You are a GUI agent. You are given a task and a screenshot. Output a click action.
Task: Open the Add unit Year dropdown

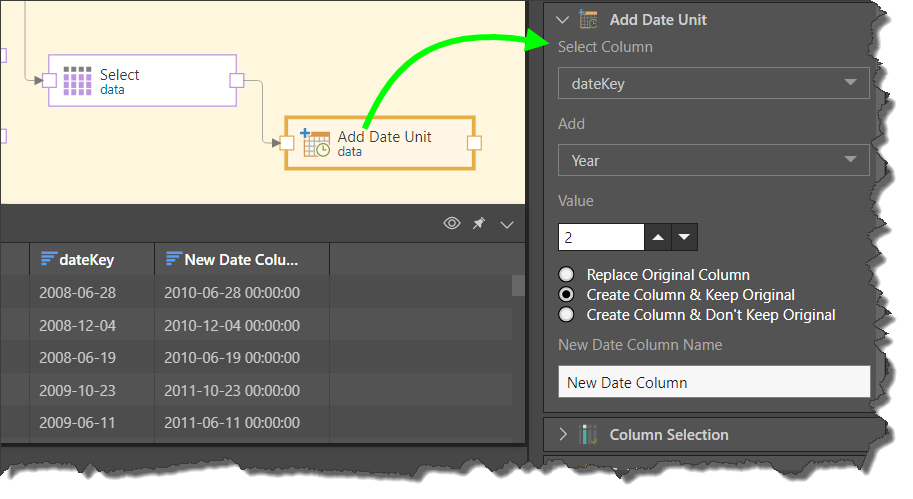click(713, 160)
